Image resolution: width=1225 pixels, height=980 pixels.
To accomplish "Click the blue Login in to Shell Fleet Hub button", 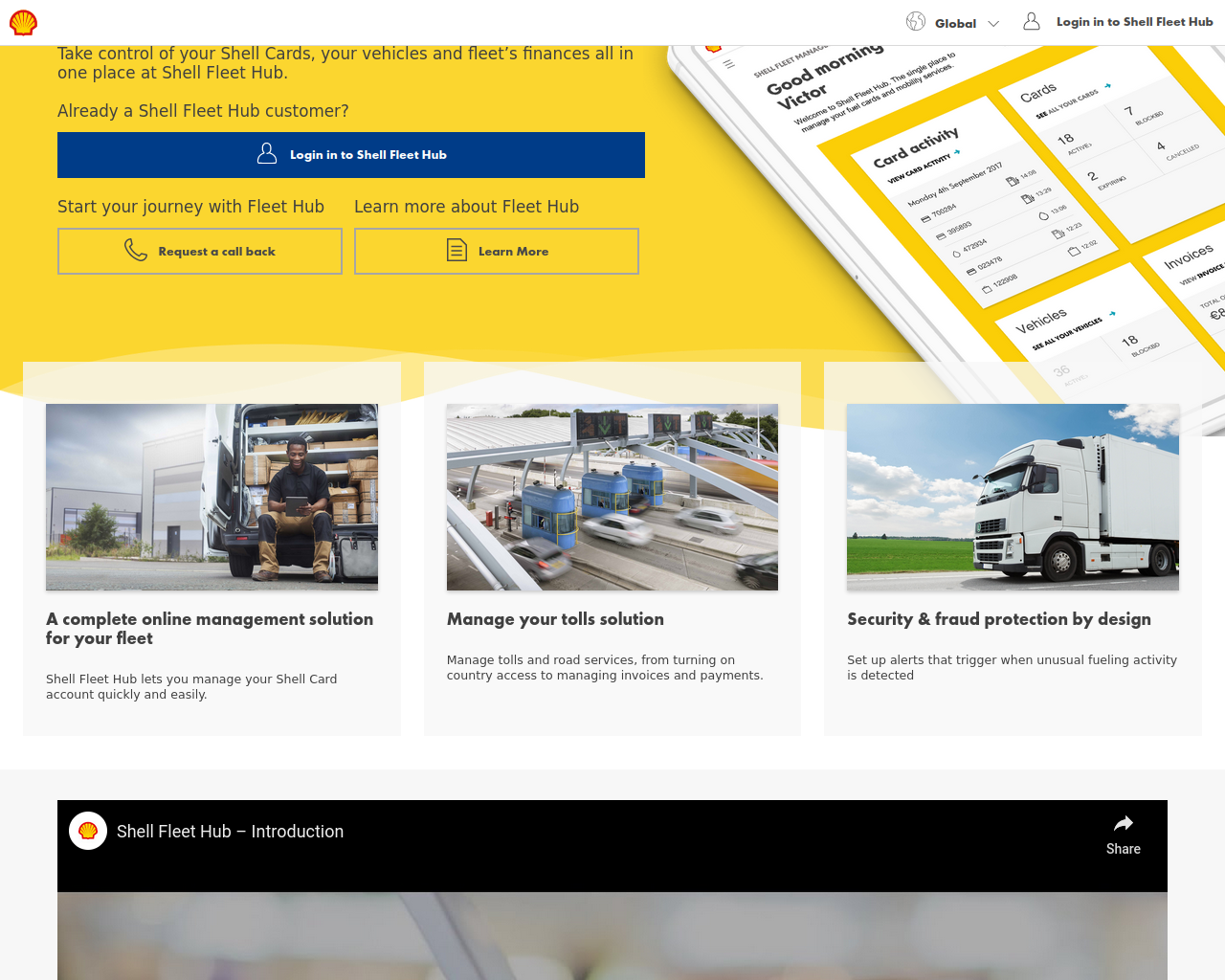I will (x=351, y=155).
